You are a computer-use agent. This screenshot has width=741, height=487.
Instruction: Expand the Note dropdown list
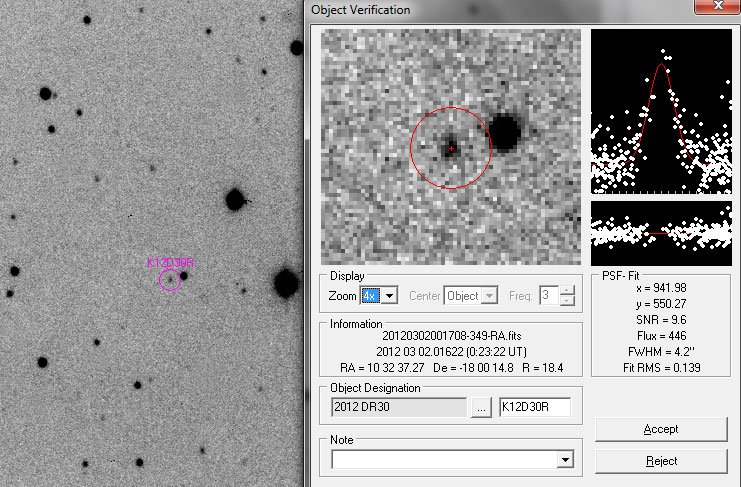tap(566, 459)
